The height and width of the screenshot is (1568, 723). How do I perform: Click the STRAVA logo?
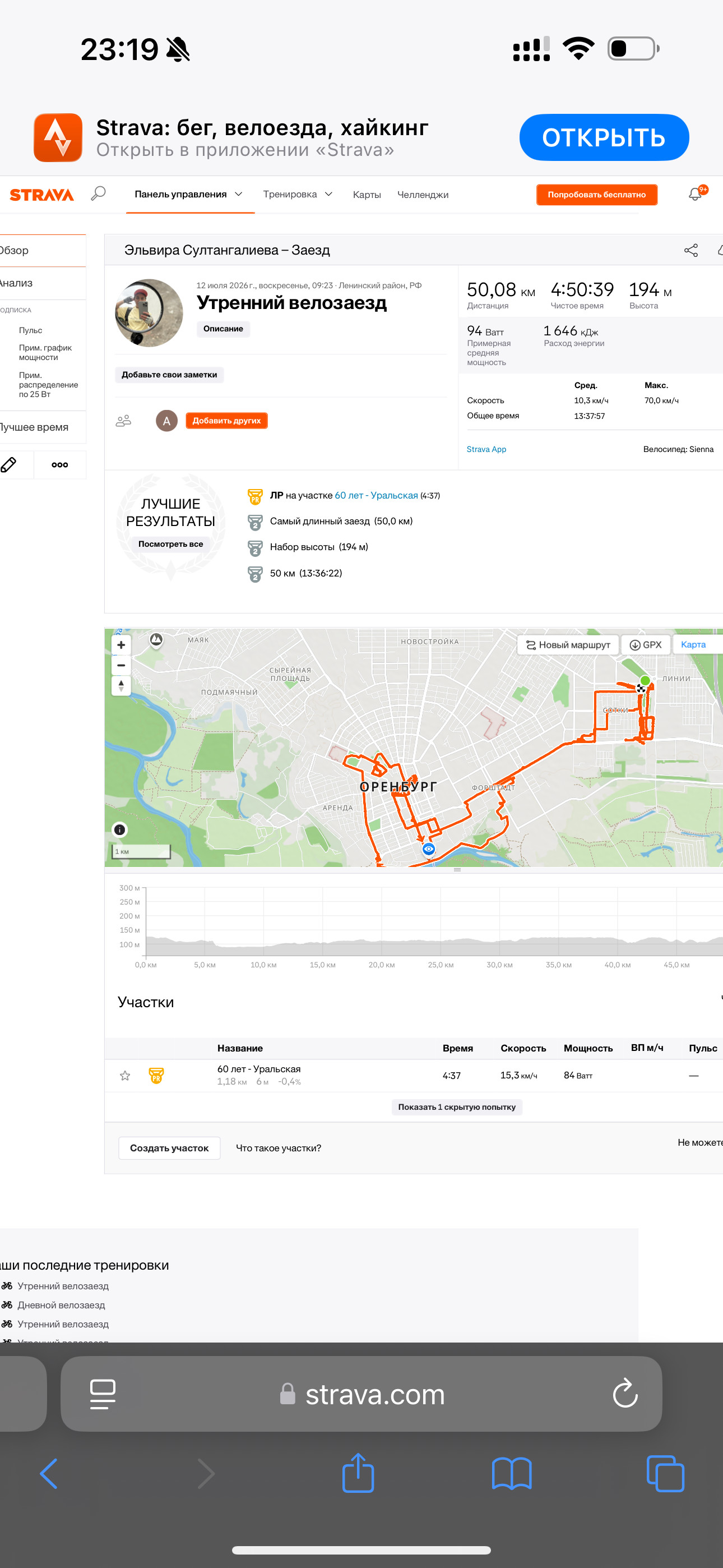pos(42,195)
